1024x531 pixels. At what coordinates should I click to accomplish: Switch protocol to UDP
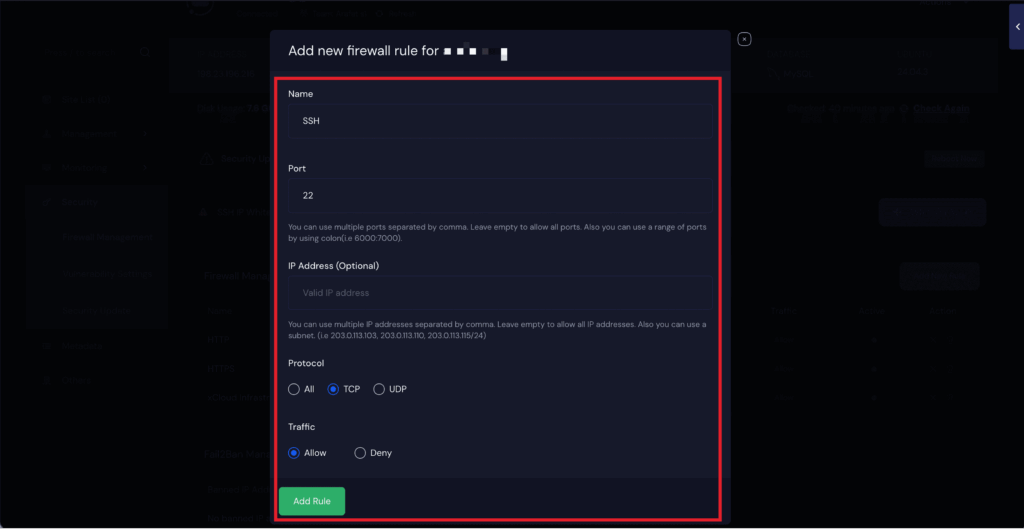tap(380, 389)
